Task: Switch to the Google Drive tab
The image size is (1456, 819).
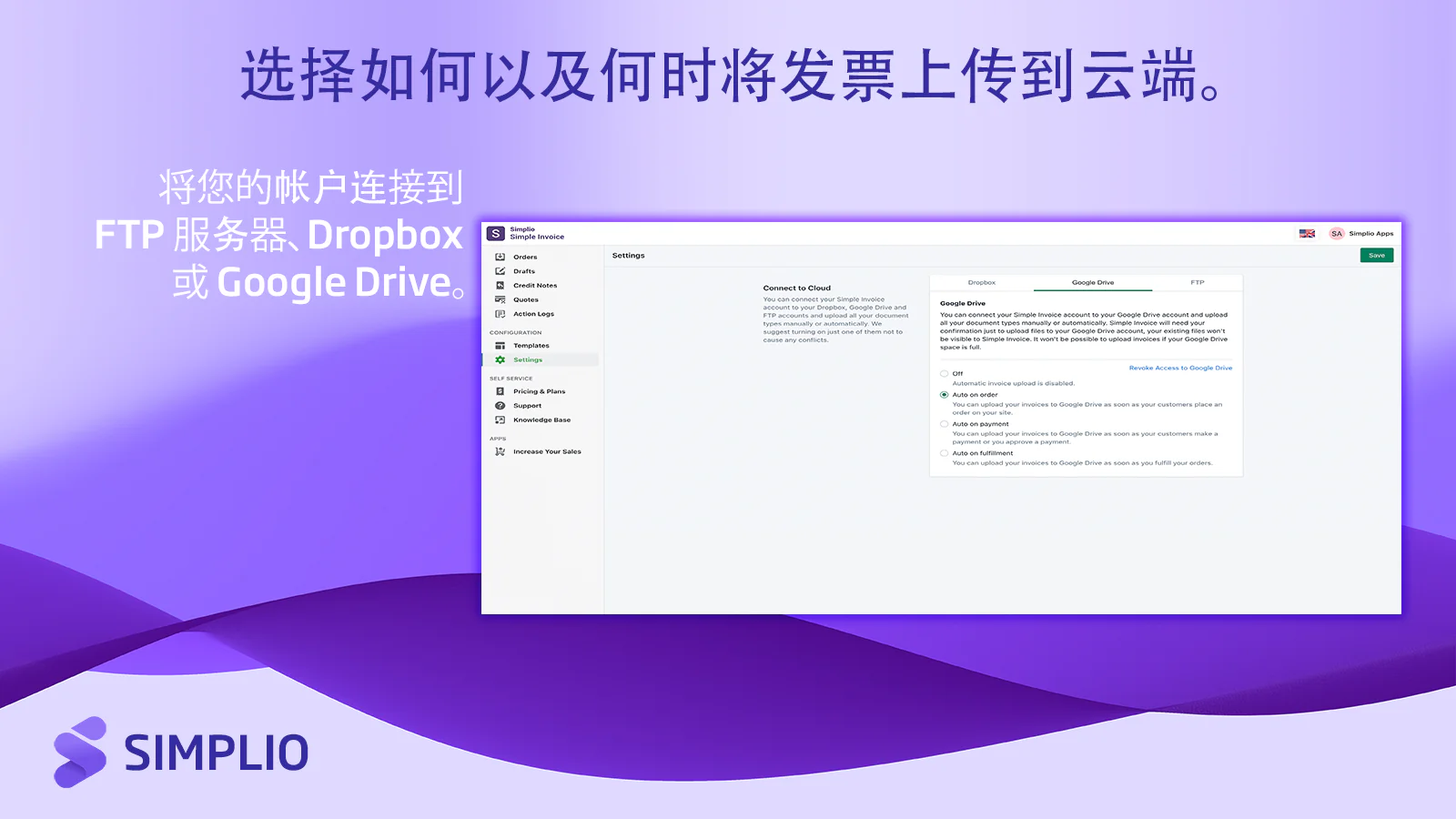Action: 1093,283
